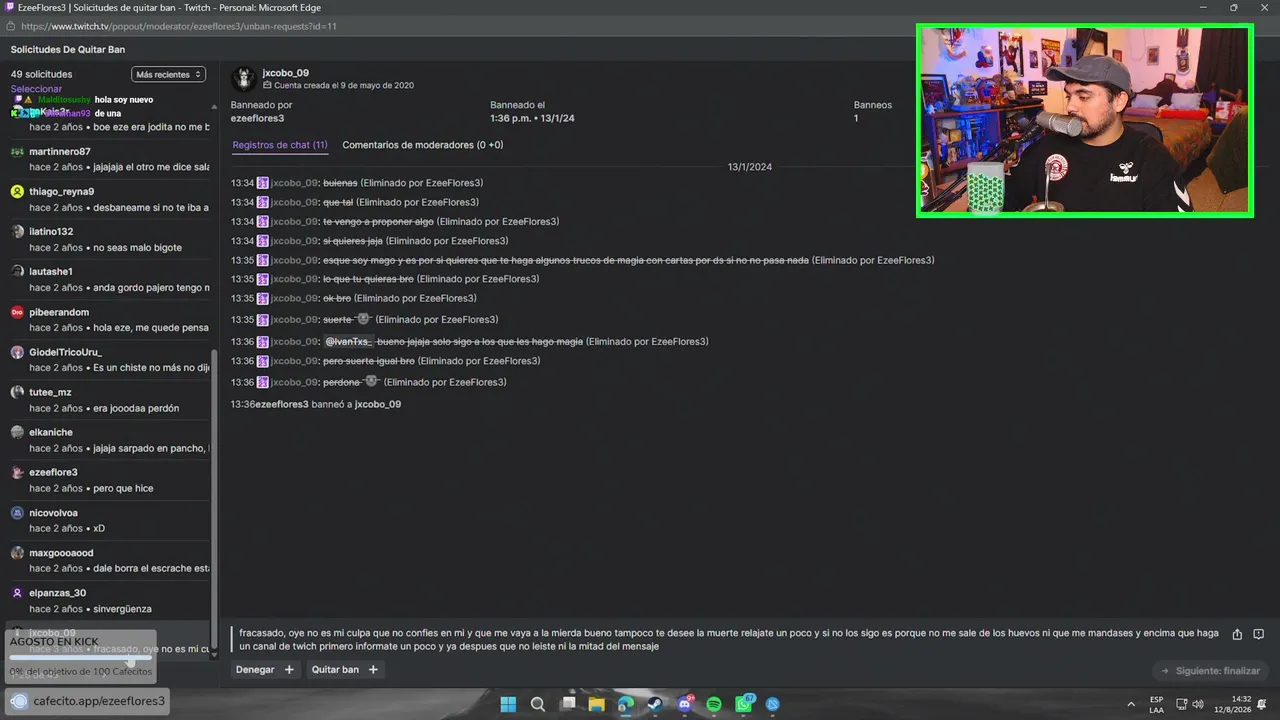Select nicovolvoa's avatar icon
Screen dimensions: 1280x720
(17, 513)
